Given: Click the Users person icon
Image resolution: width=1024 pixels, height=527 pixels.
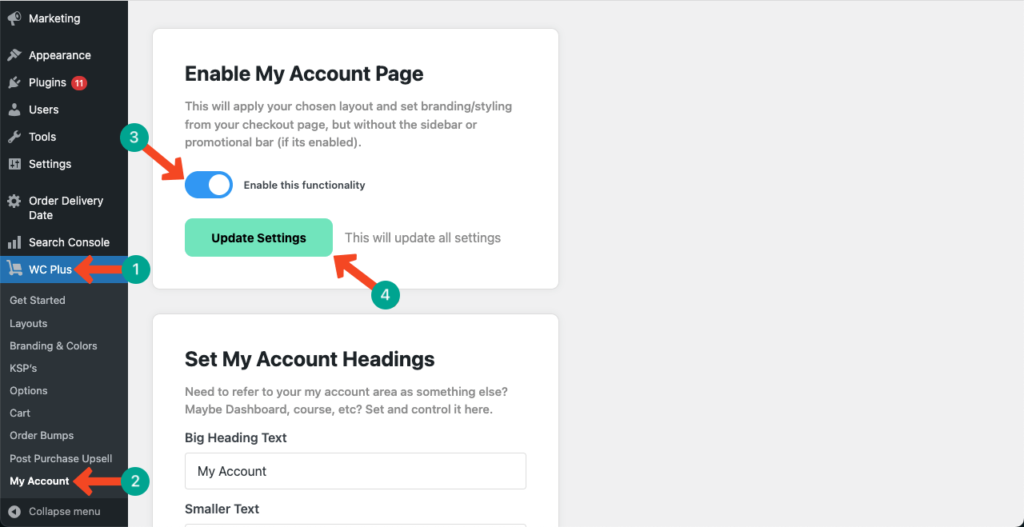Looking at the screenshot, I should coord(14,110).
